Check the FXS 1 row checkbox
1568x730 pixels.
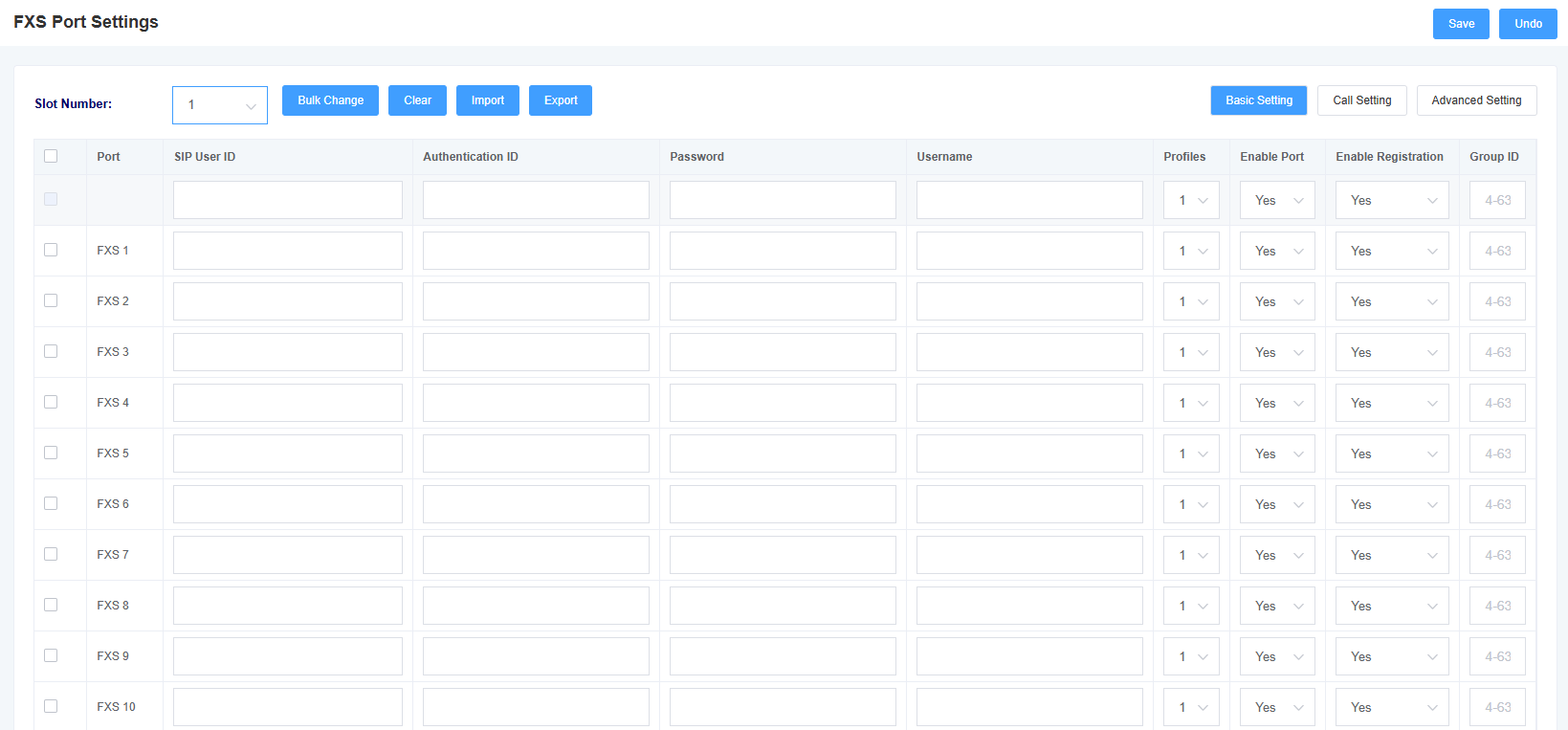(51, 250)
